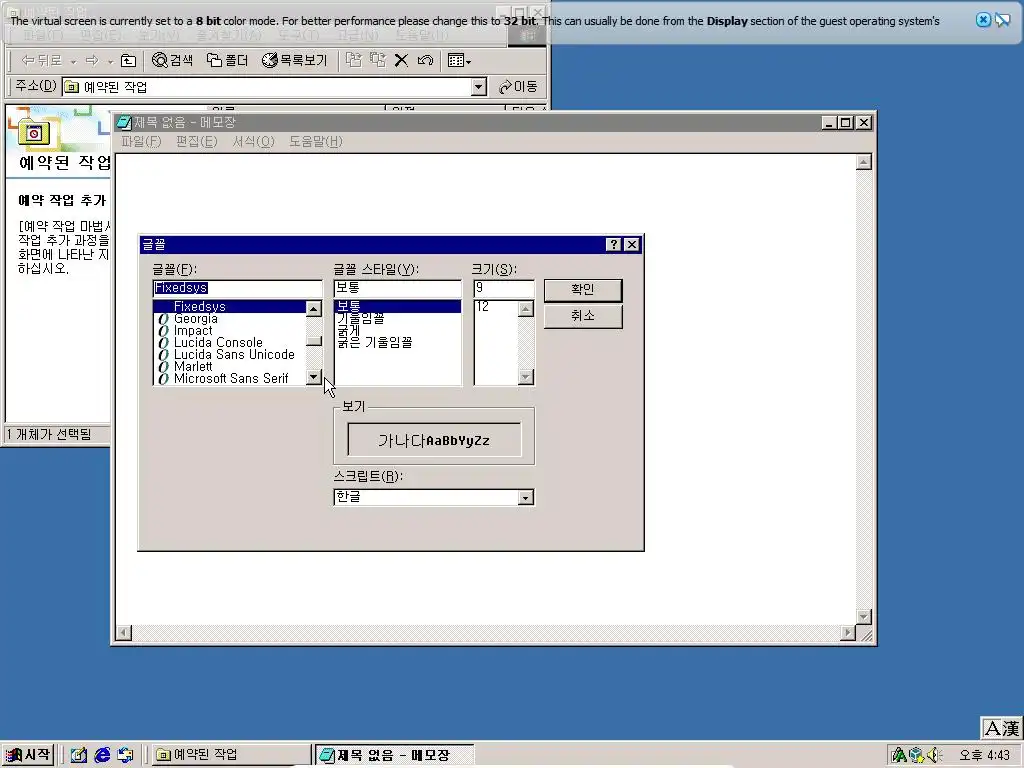The height and width of the screenshot is (768, 1024).
Task: Select Lucida Sans Unicode in the font list
Action: 229,354
